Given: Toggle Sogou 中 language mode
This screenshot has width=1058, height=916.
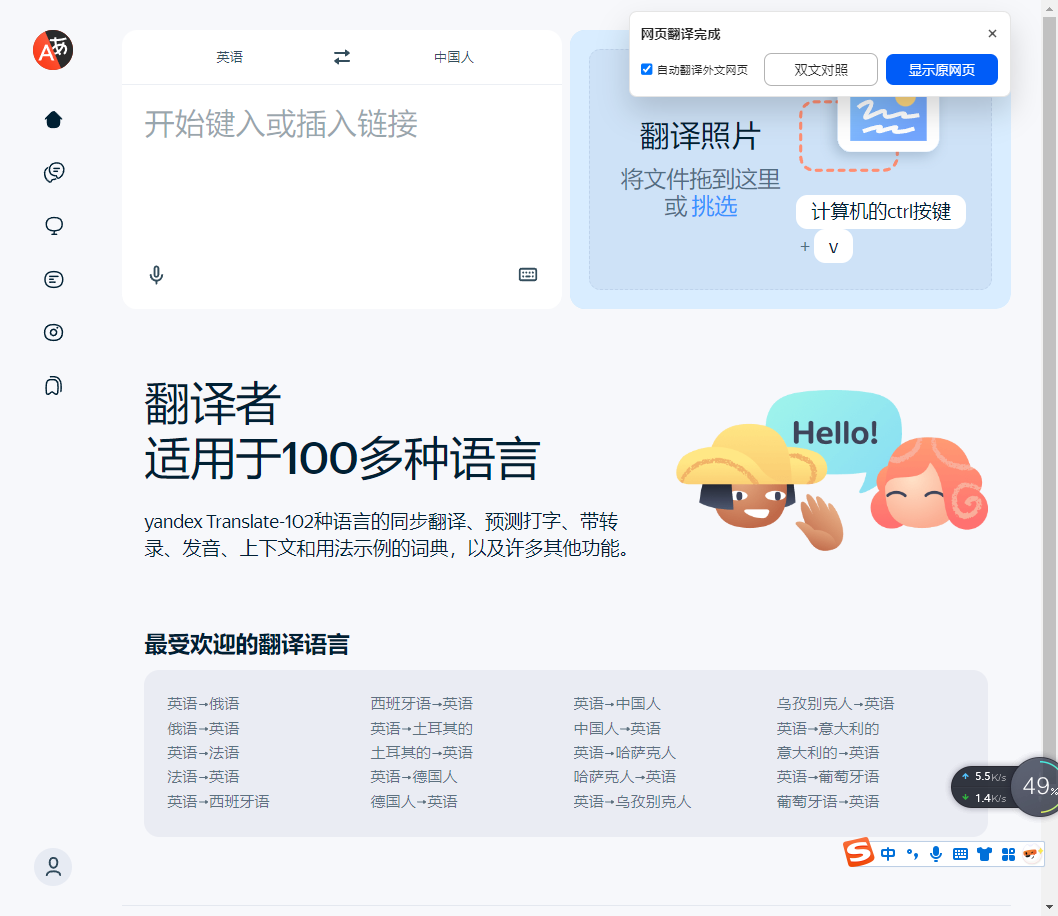Looking at the screenshot, I should pos(888,854).
